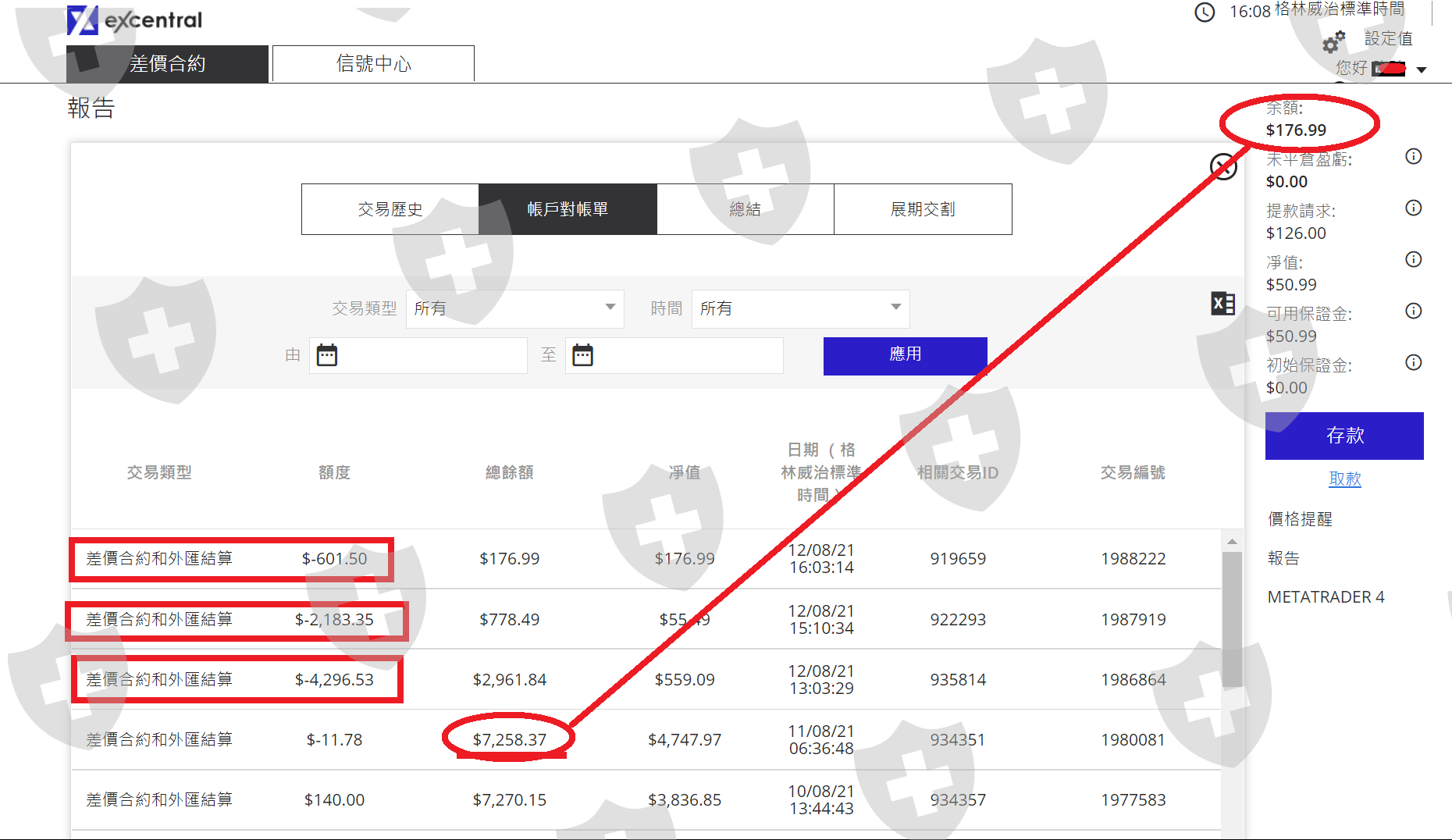The height and width of the screenshot is (840, 1452).
Task: Show info for available margin
Action: [x=1413, y=311]
